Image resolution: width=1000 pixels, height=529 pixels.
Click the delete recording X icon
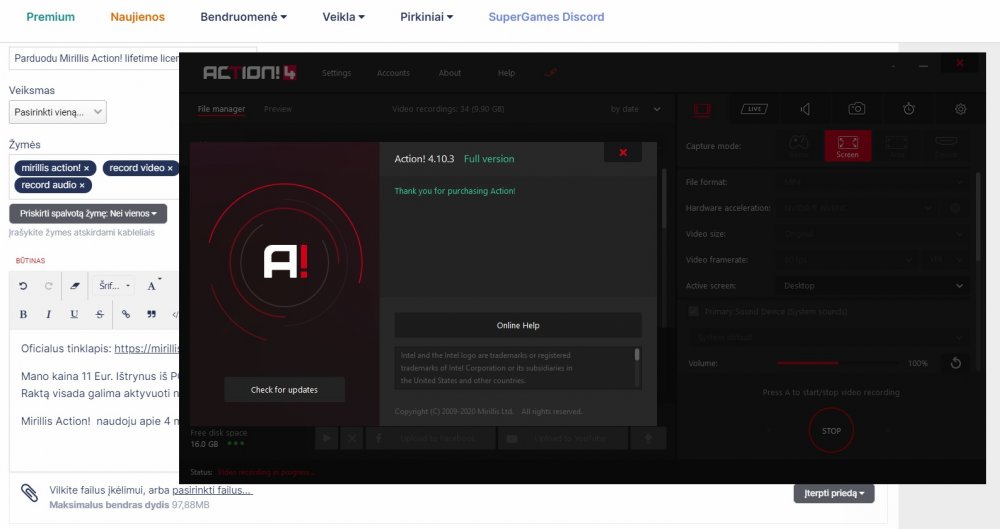click(x=351, y=438)
